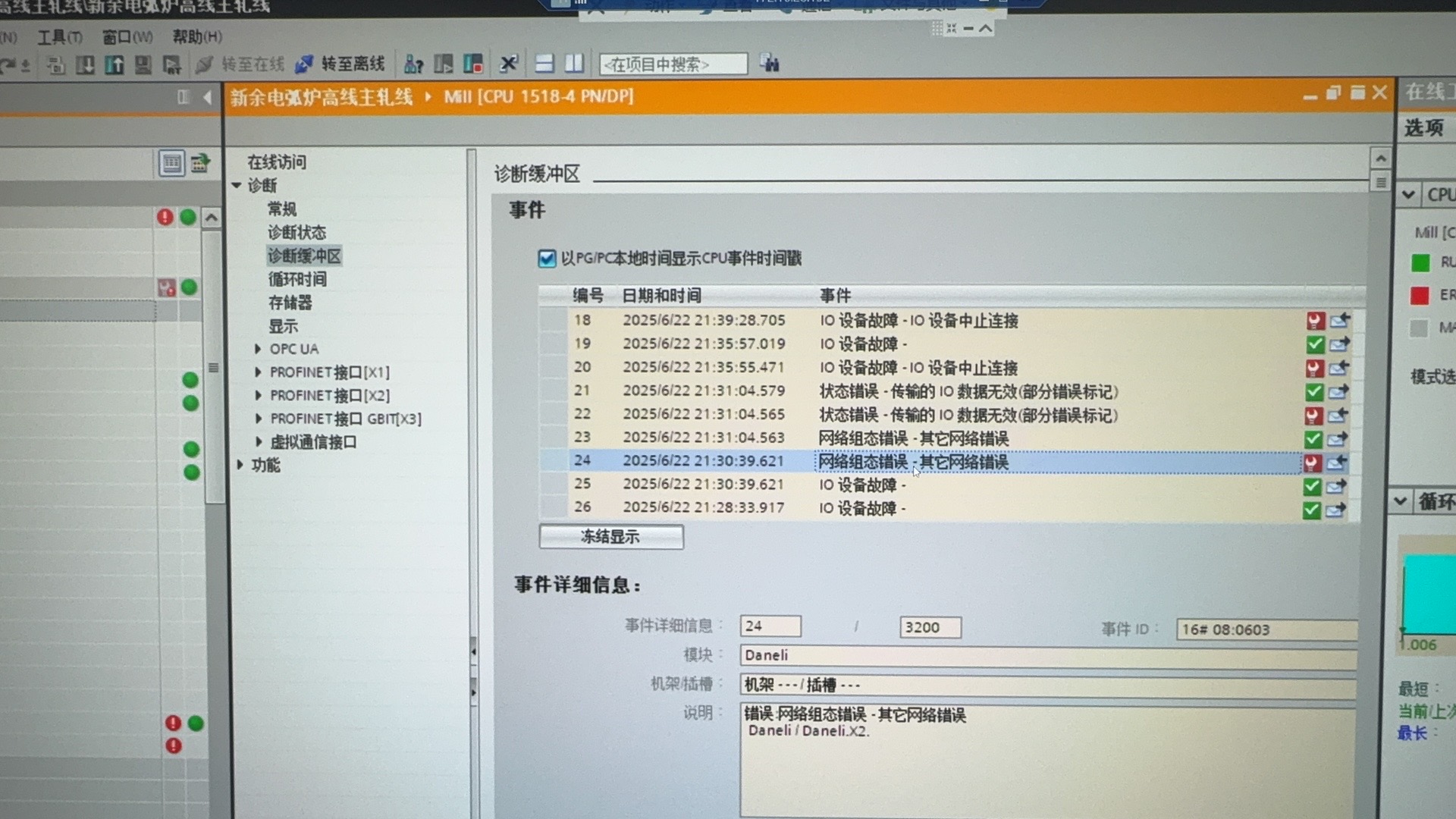1456x819 pixels.
Task: Expand the 功能 tree node
Action: [240, 465]
